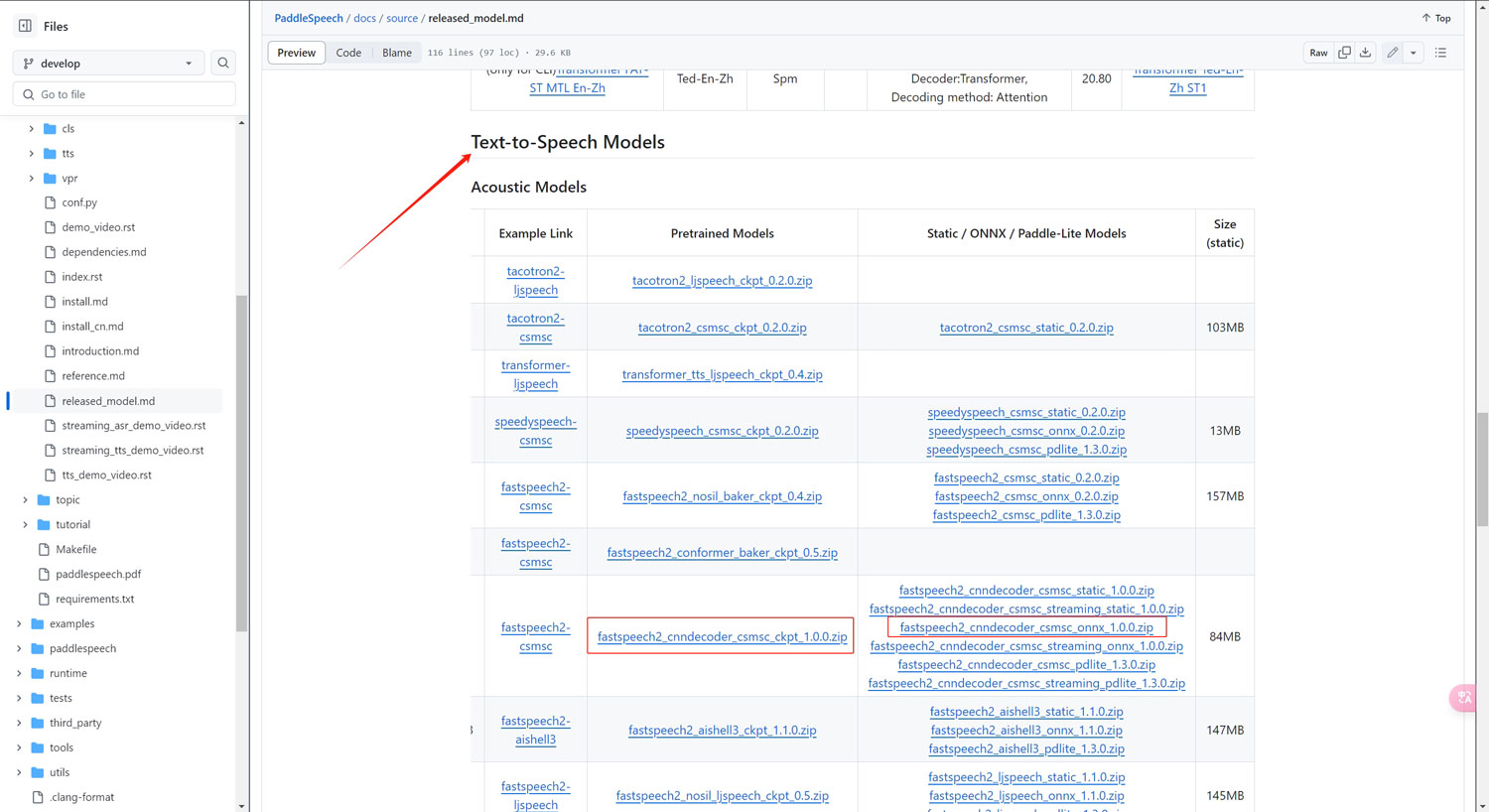This screenshot has height=812, width=1489.
Task: Collapse the Files side panel icon
Action: [25, 26]
